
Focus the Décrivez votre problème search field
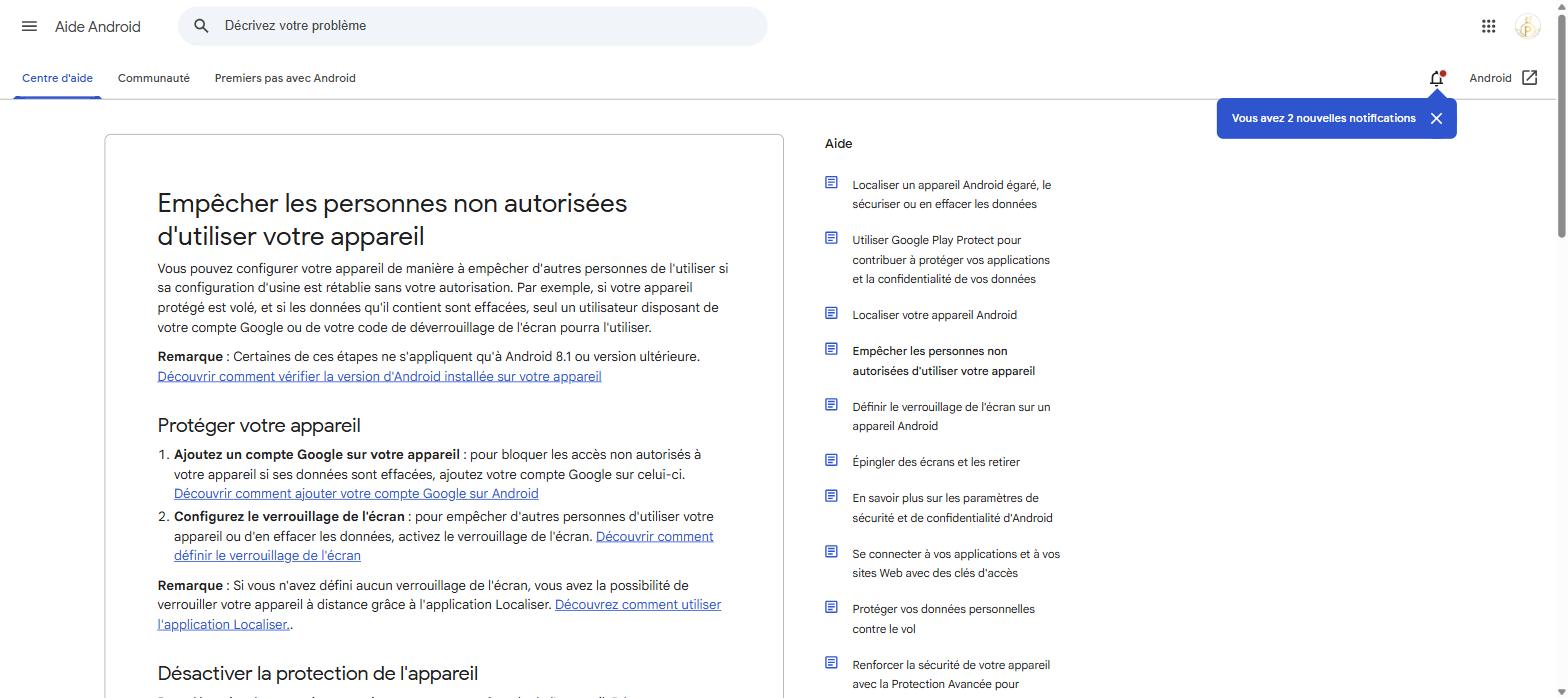[x=472, y=26]
